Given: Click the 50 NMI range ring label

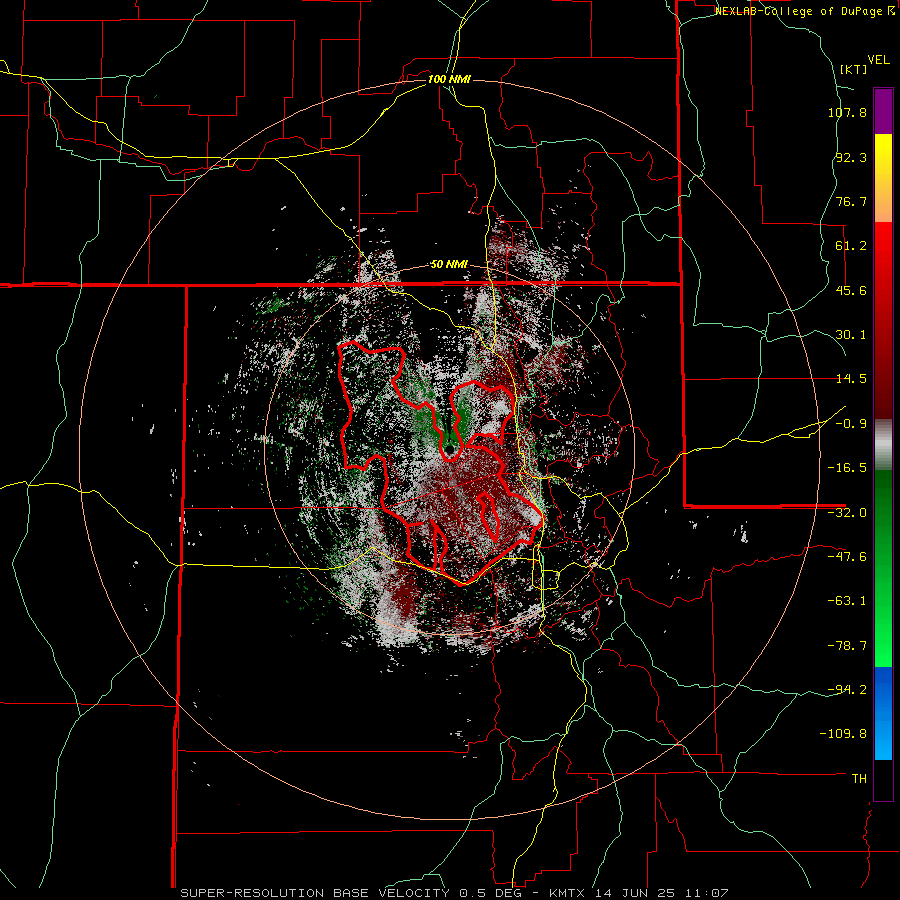Looking at the screenshot, I should (449, 265).
